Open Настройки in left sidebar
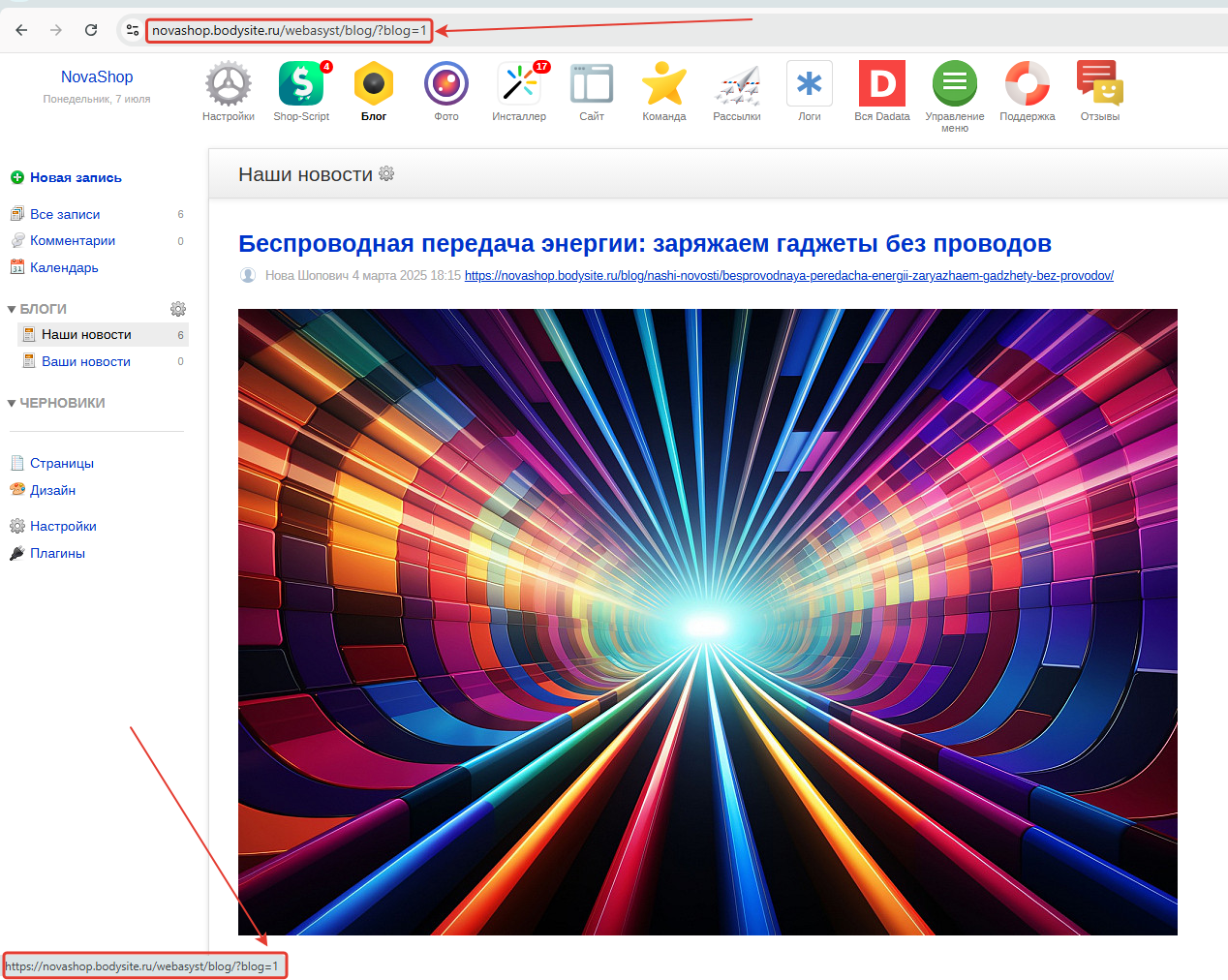This screenshot has width=1228, height=980. point(63,526)
